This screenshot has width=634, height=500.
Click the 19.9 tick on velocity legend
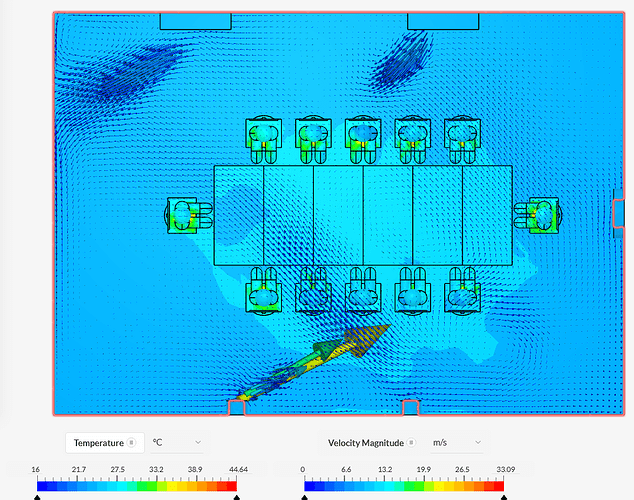[424, 469]
